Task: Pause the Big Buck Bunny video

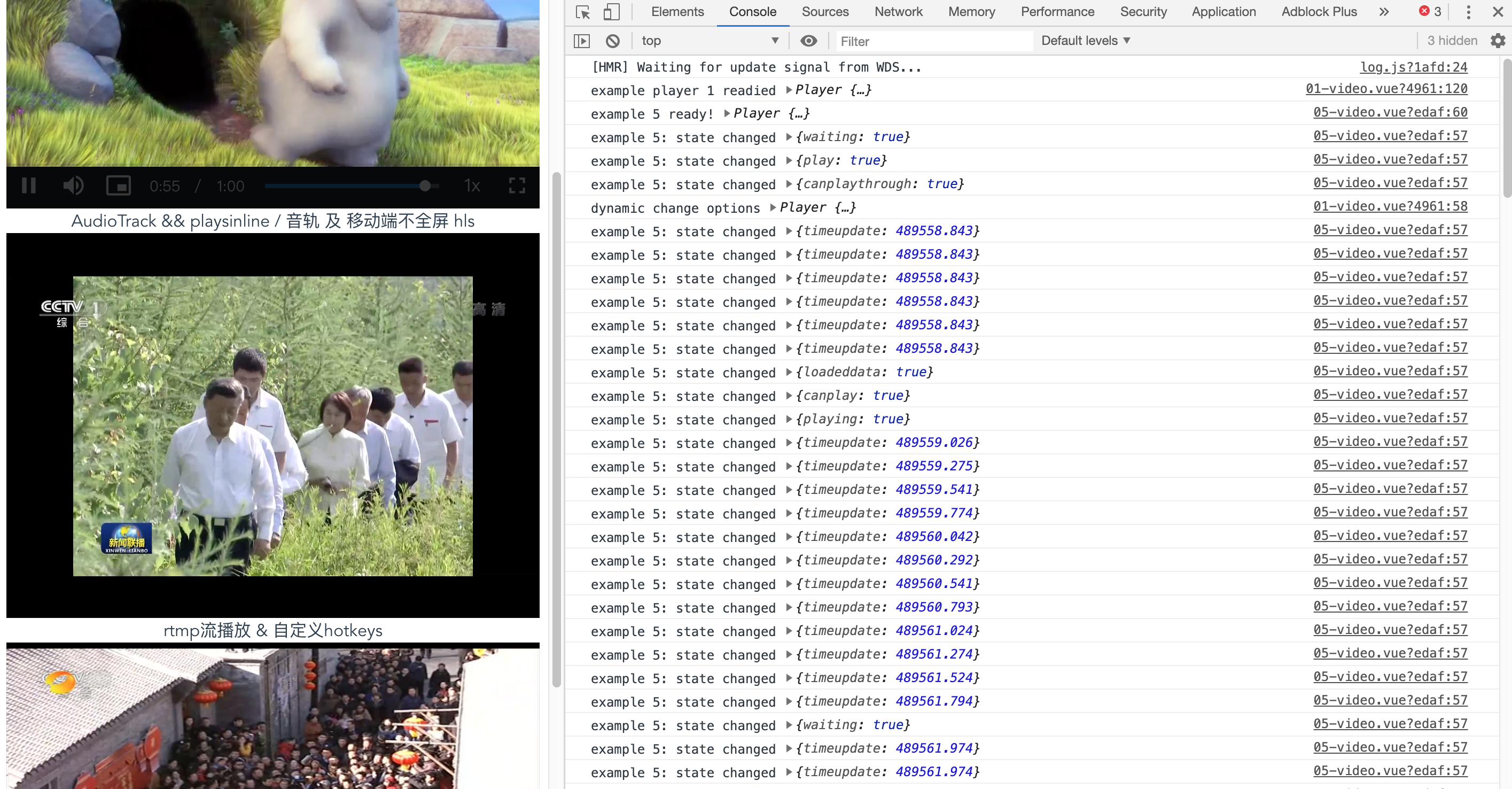Action: coord(28,186)
